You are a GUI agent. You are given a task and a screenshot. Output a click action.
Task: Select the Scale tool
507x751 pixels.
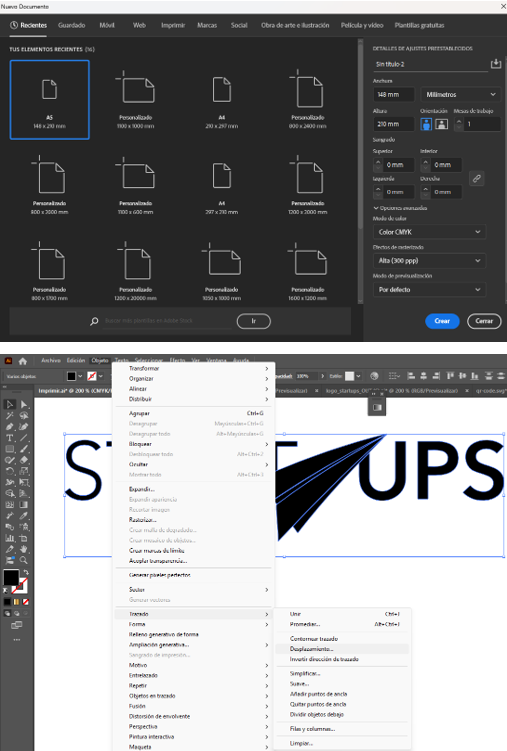click(24, 471)
